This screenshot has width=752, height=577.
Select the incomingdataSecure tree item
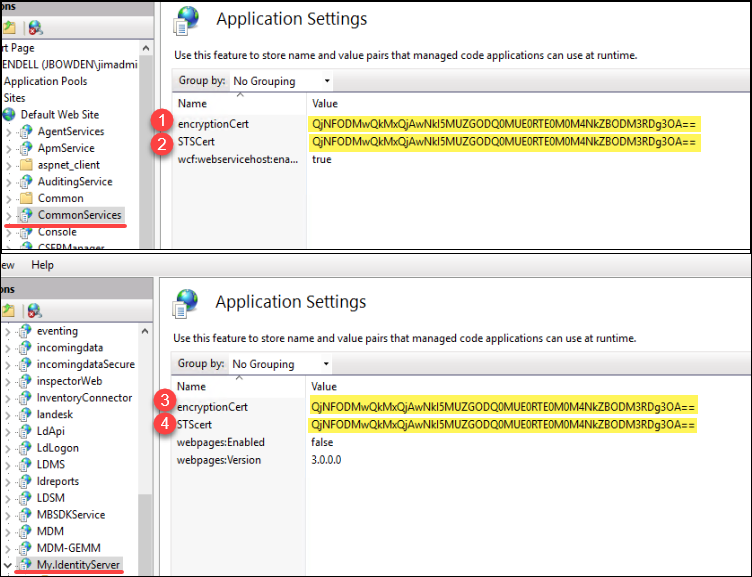(85, 364)
